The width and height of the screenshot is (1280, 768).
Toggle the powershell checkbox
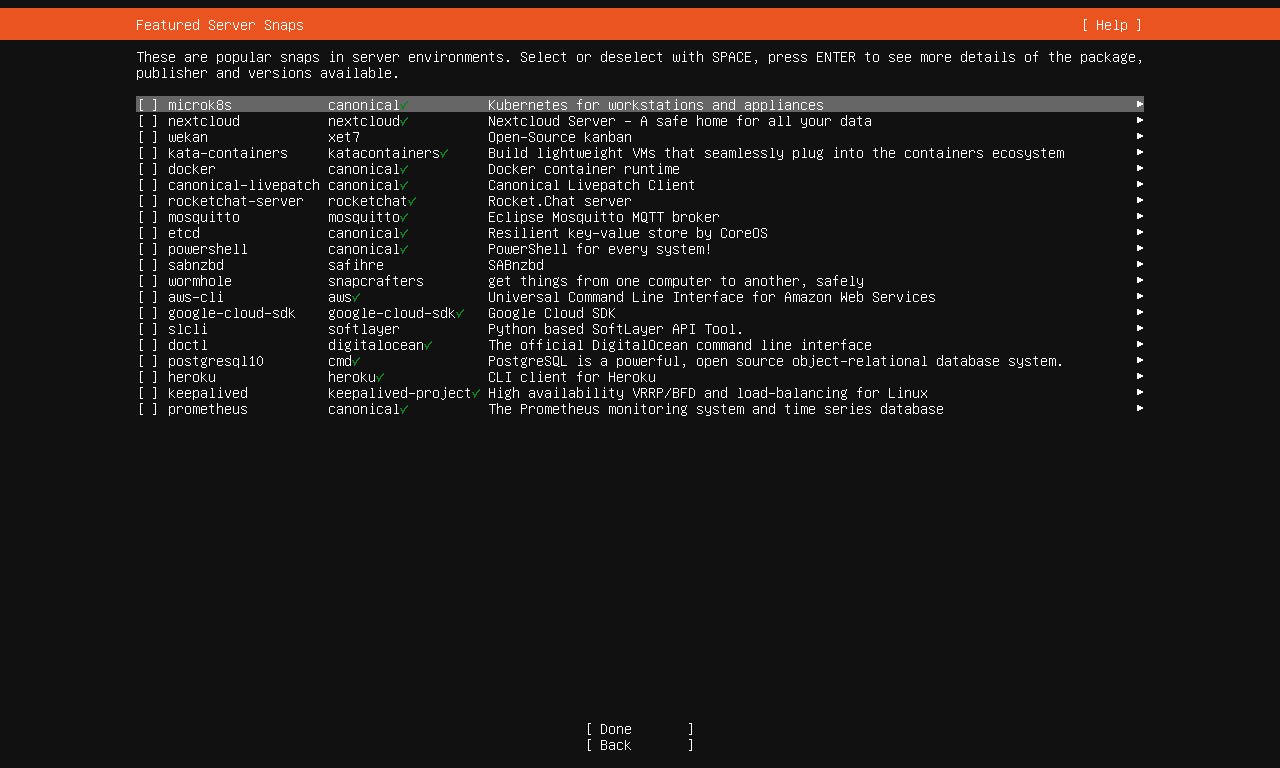tap(148, 249)
